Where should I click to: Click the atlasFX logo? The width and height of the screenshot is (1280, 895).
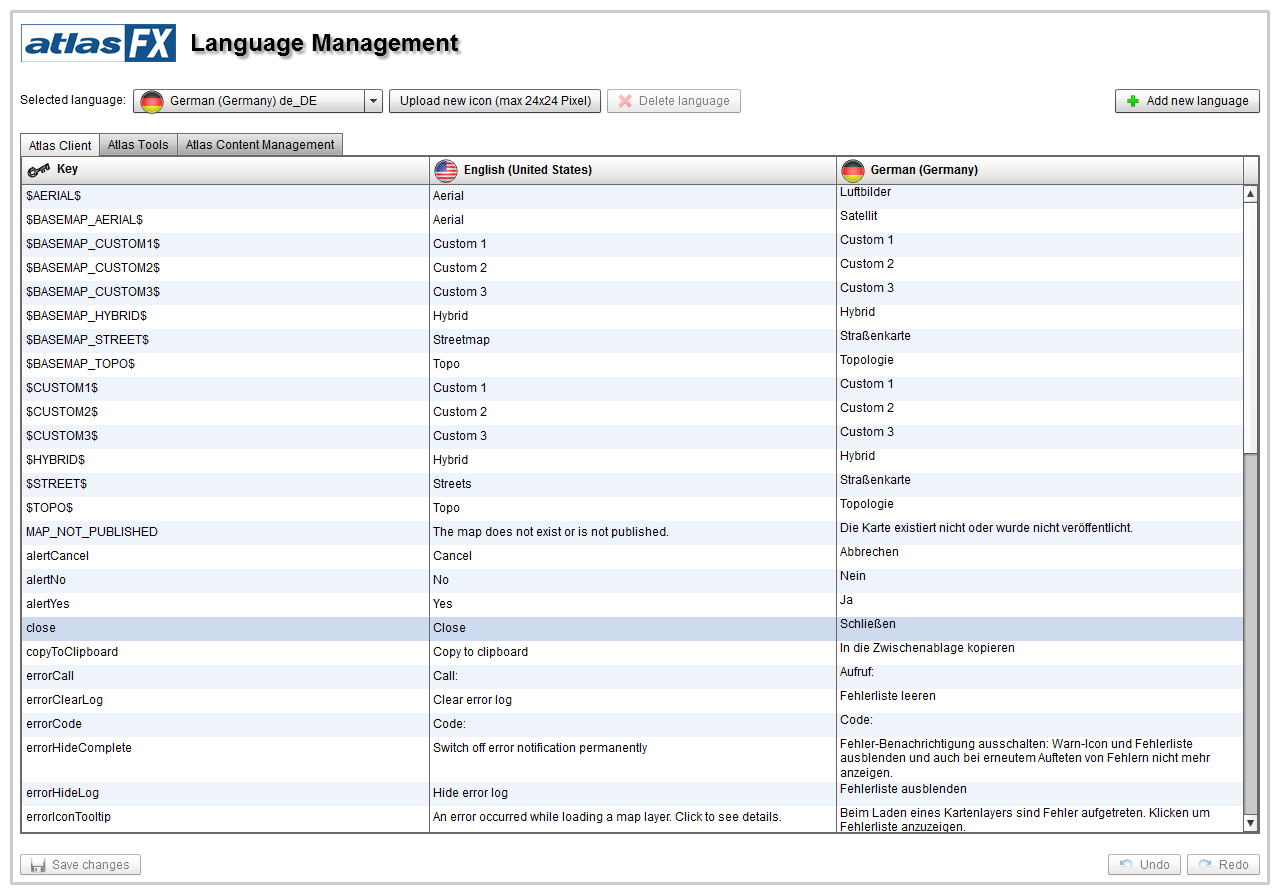coord(99,43)
